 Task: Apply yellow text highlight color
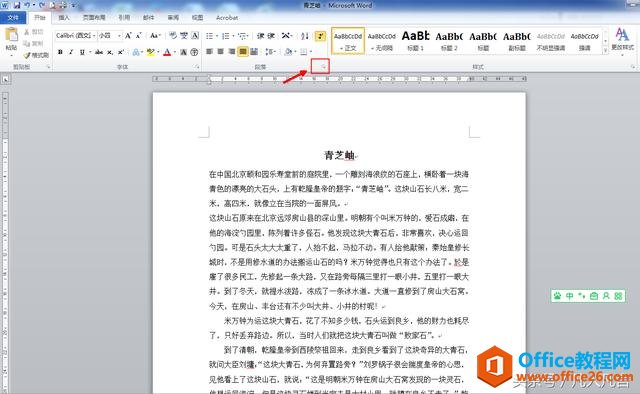[150, 52]
